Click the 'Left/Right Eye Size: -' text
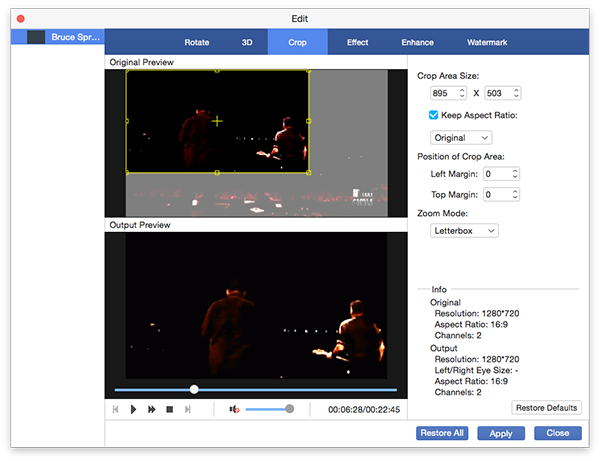This screenshot has width=600, height=461. [476, 370]
